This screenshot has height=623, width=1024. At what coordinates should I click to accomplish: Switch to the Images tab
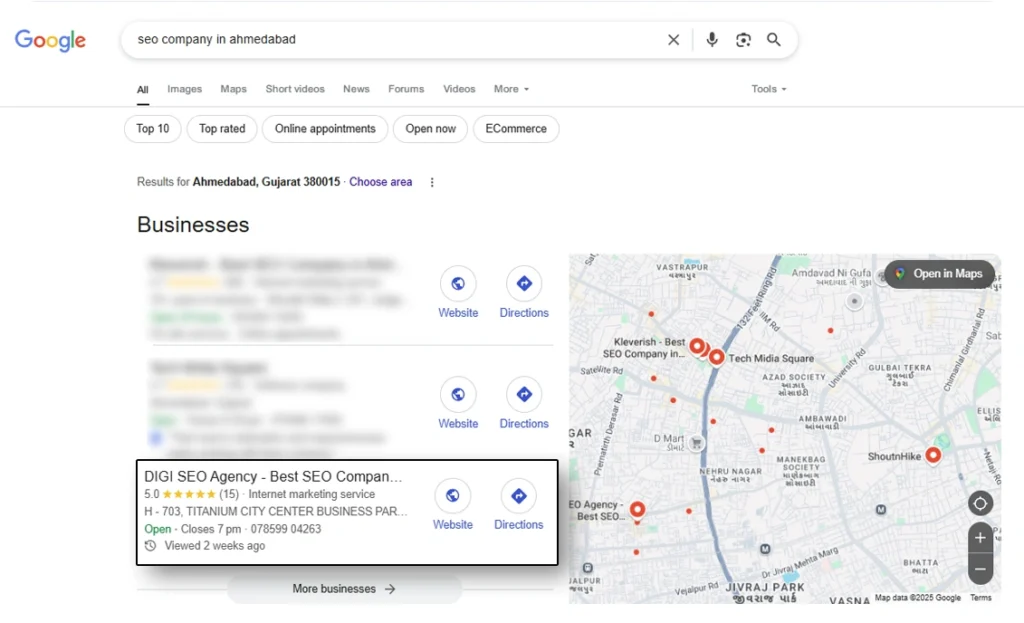184,89
